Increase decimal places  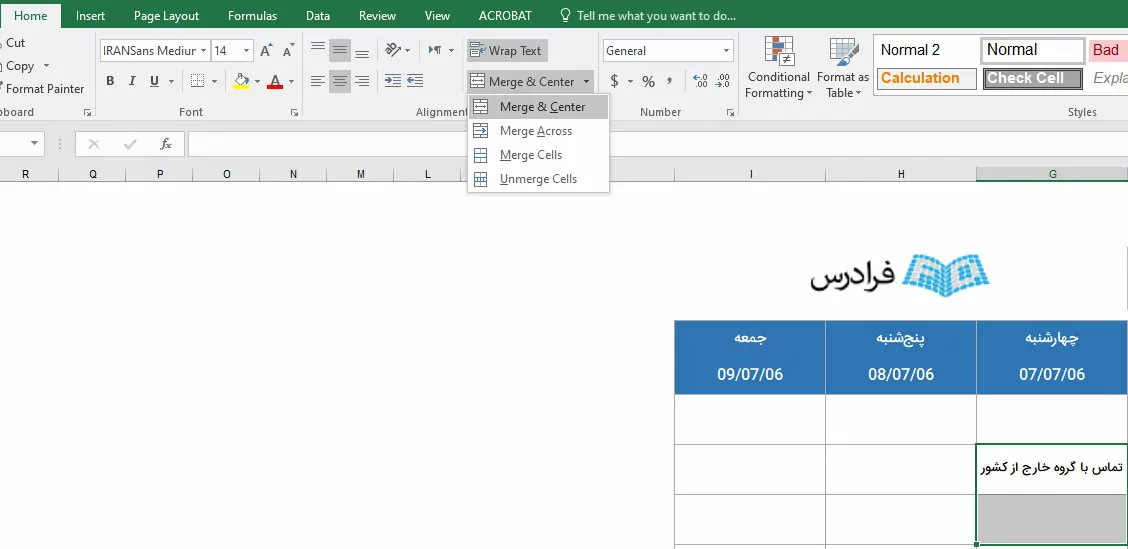(x=700, y=81)
